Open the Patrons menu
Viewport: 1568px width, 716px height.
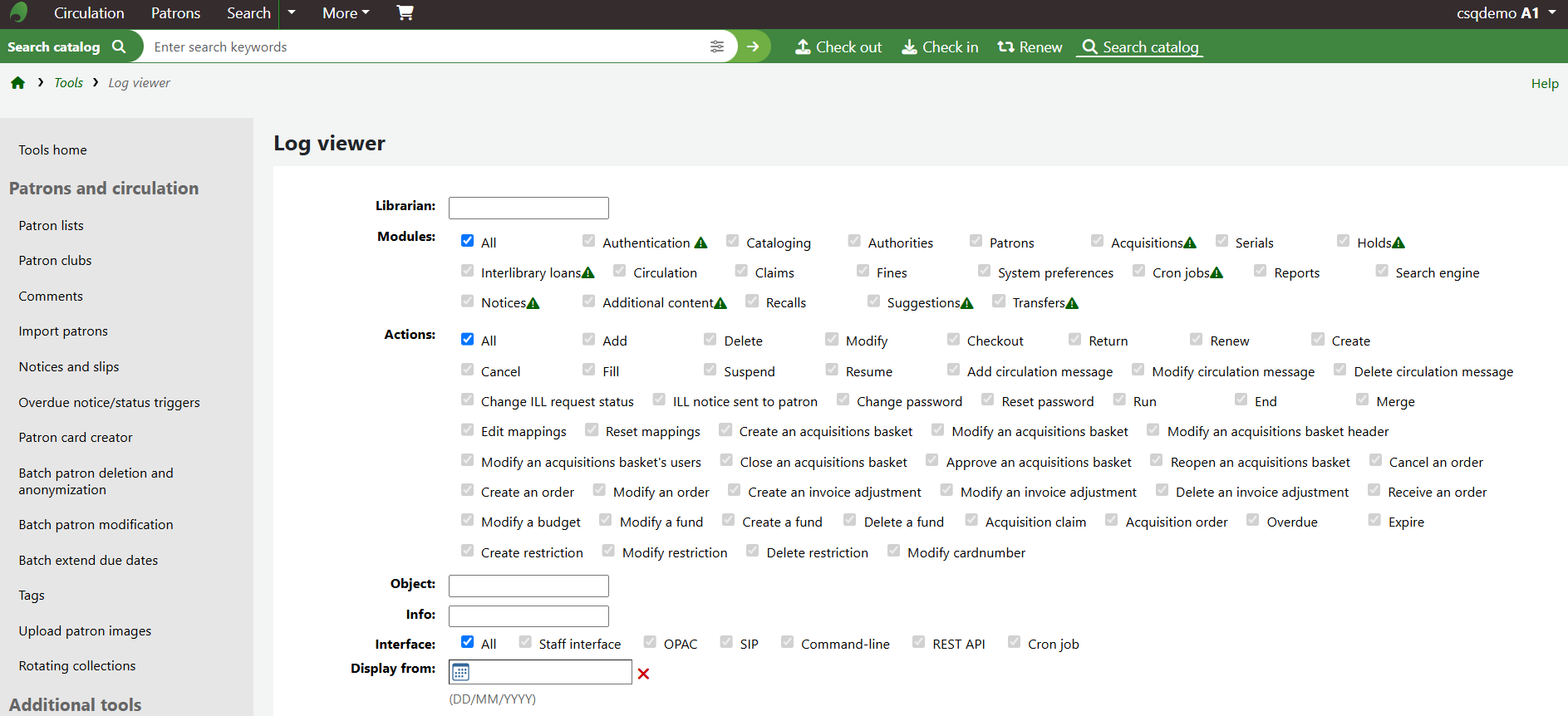pyautogui.click(x=175, y=12)
